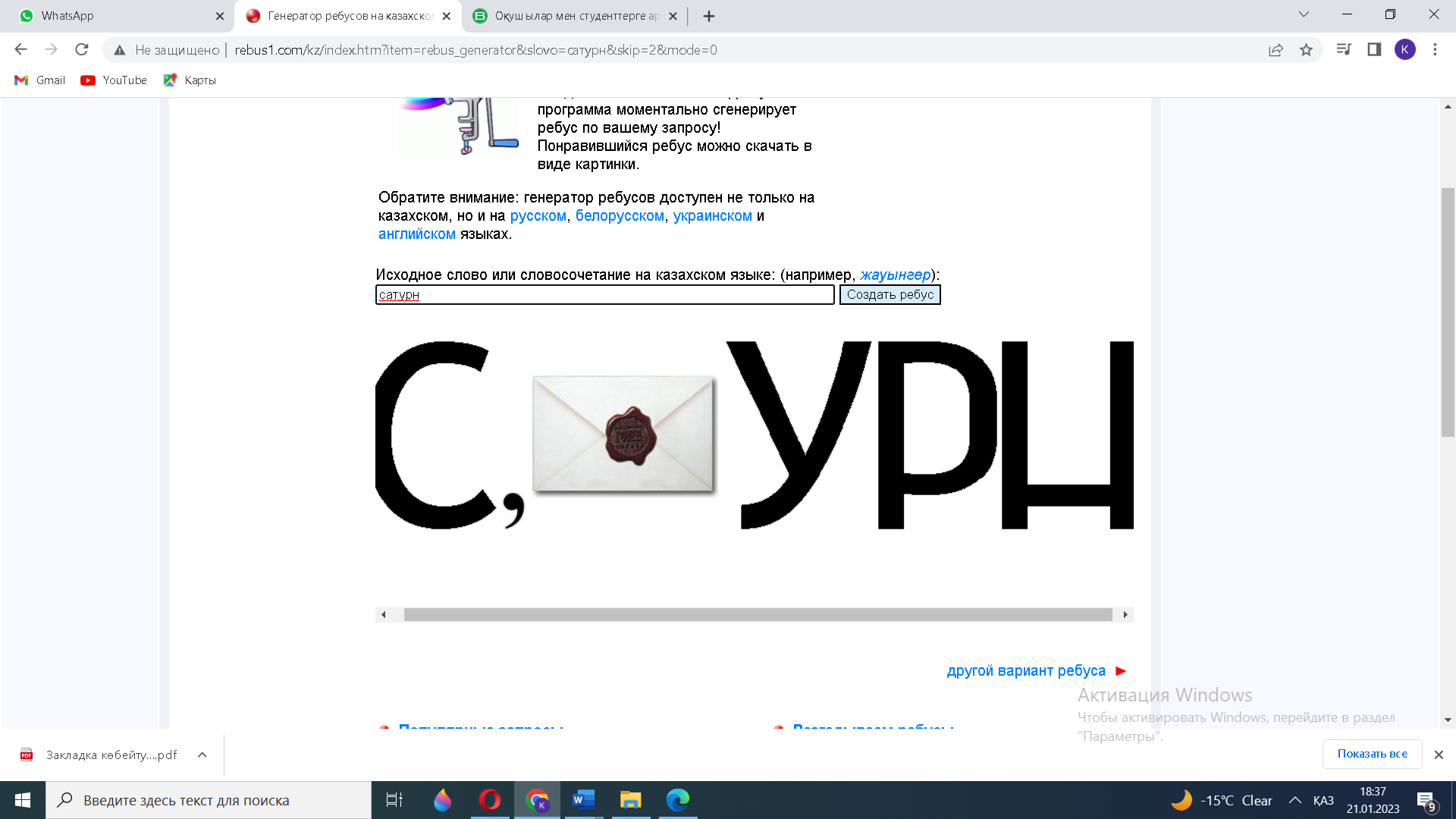The width and height of the screenshot is (1456, 819).
Task: Bookmark this page with star icon
Action: (x=1306, y=50)
